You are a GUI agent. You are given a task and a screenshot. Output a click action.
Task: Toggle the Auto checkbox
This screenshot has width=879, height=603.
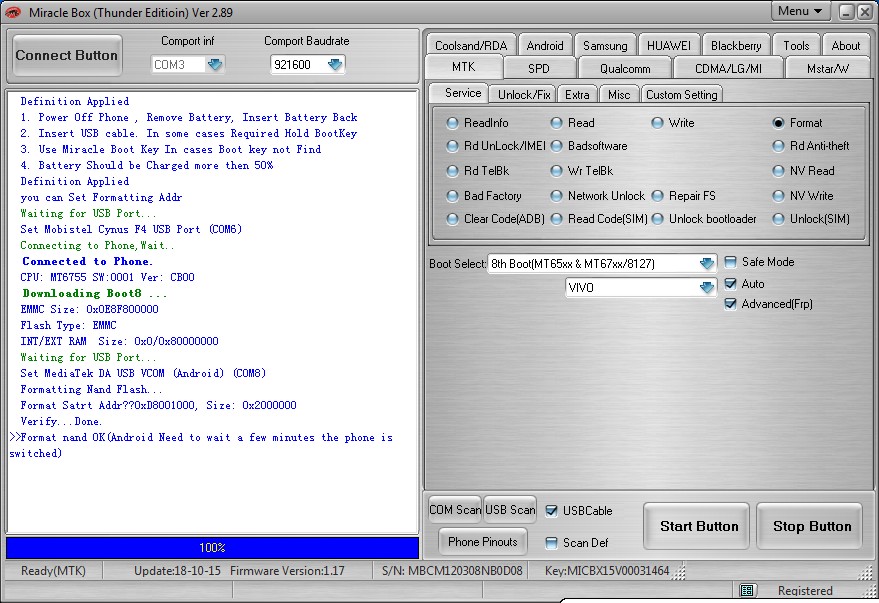730,284
